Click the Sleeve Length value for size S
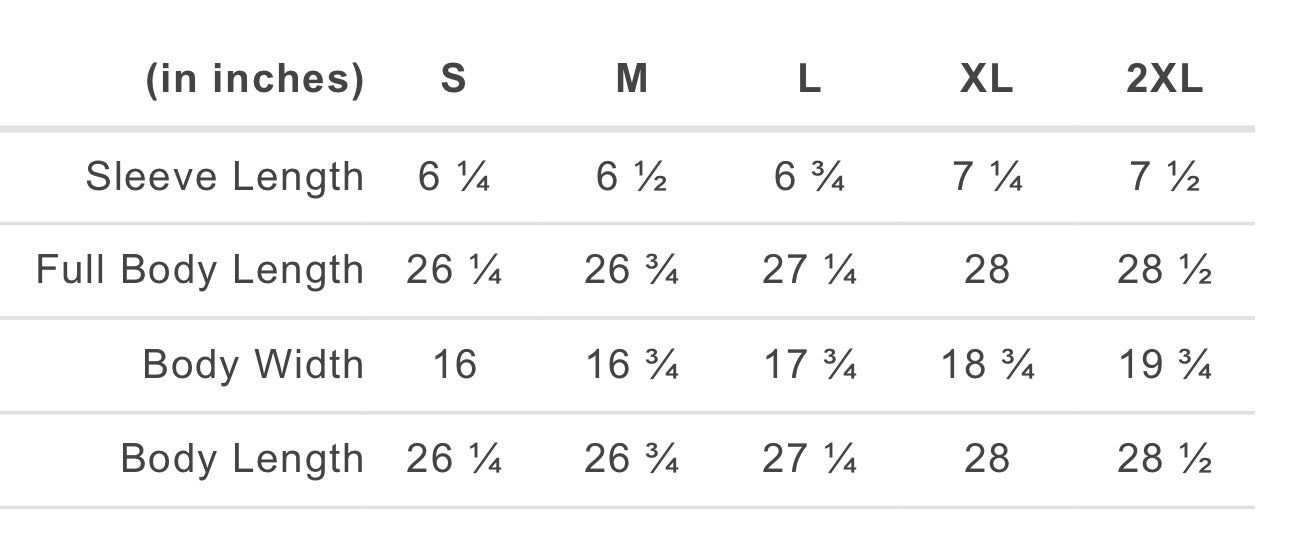The width and height of the screenshot is (1309, 558). (453, 177)
